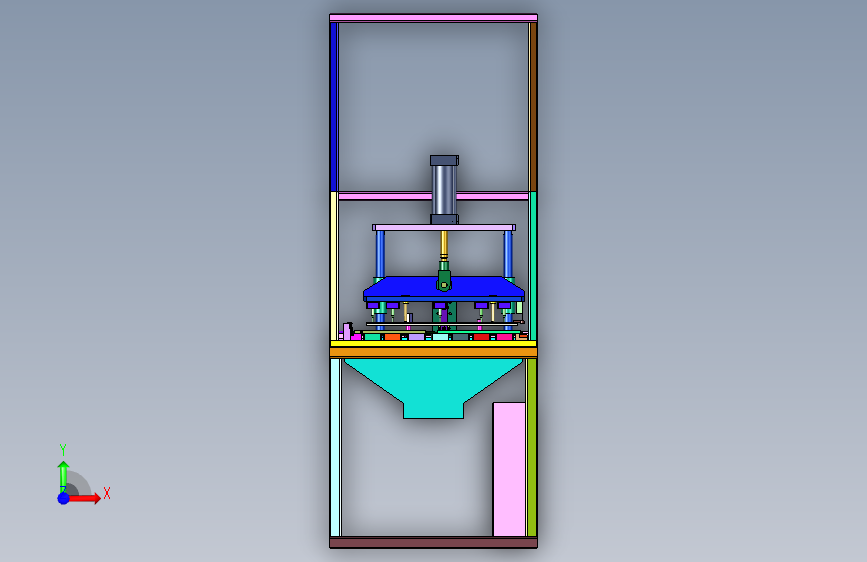Select the orange table top plate
867x562 pixels.
click(433, 352)
